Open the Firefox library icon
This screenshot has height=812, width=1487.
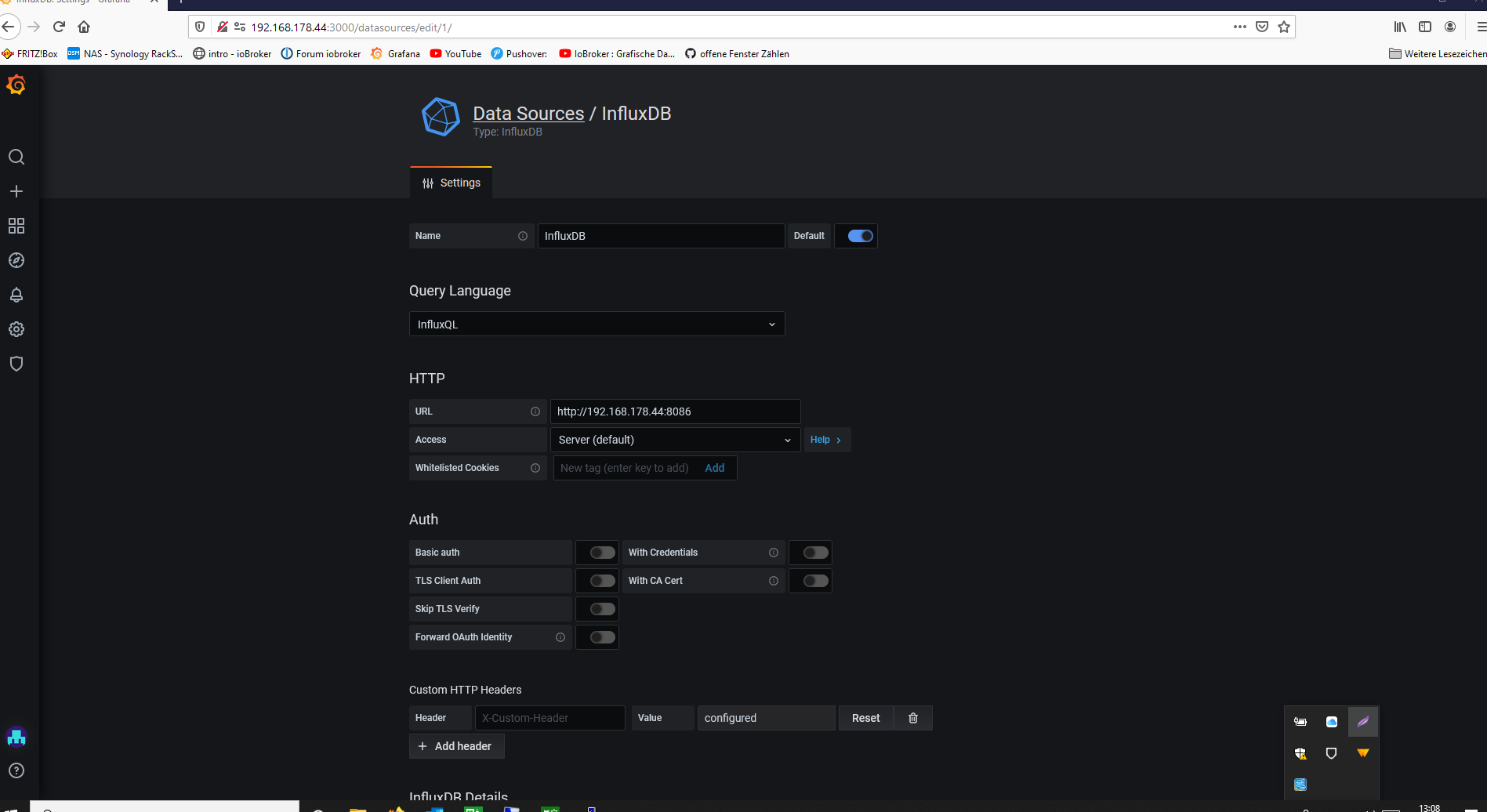click(1400, 27)
